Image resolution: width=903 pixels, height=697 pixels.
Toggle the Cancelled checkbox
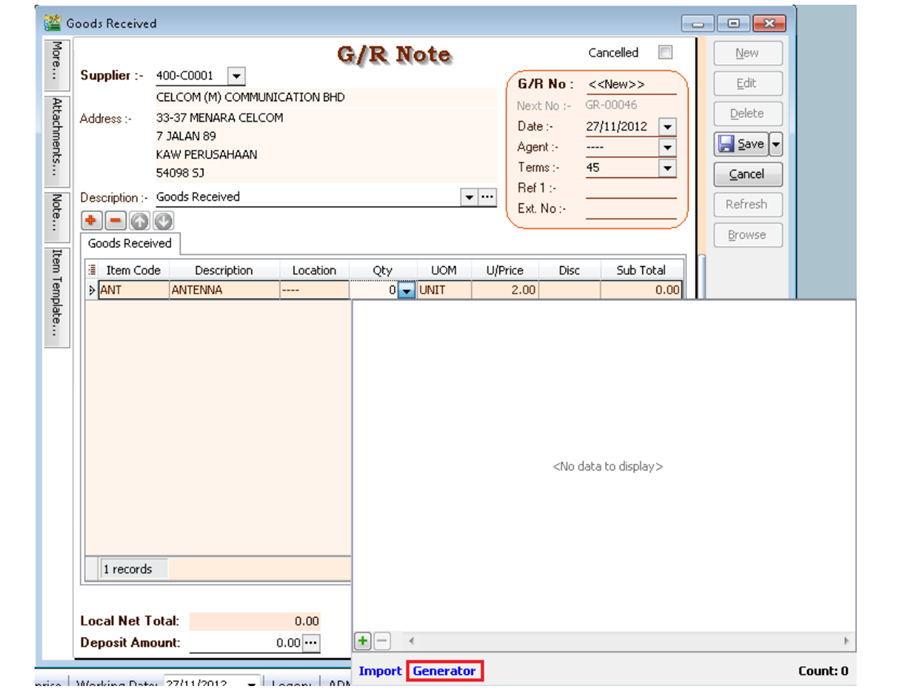pos(665,53)
